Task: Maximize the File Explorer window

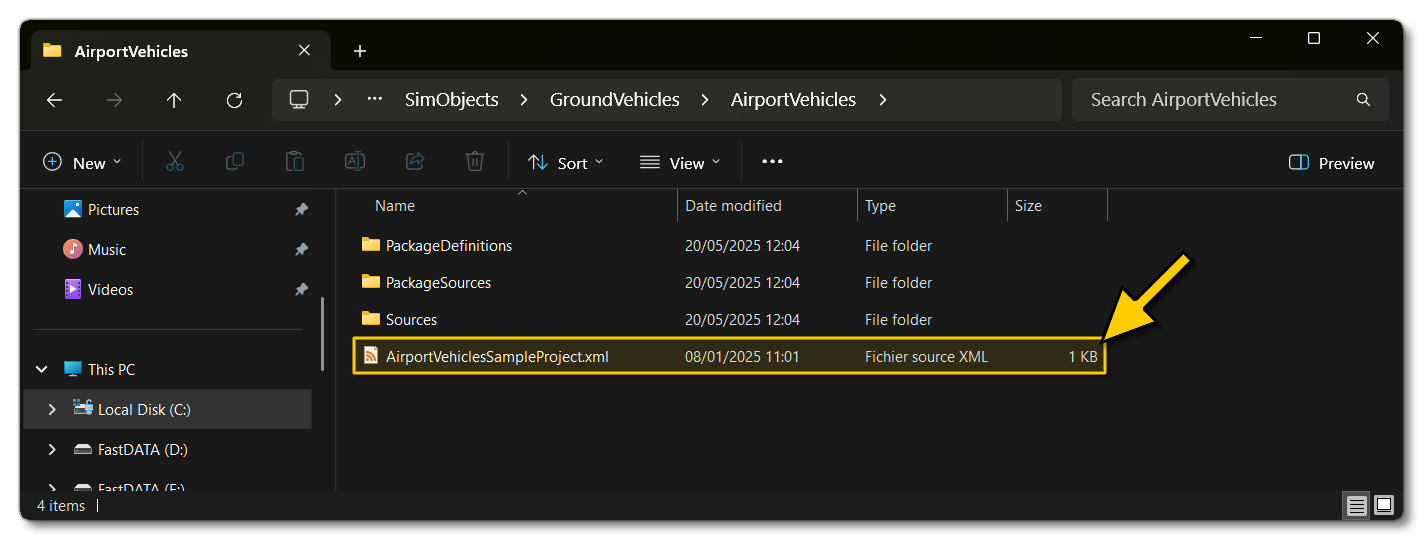Action: click(1314, 38)
